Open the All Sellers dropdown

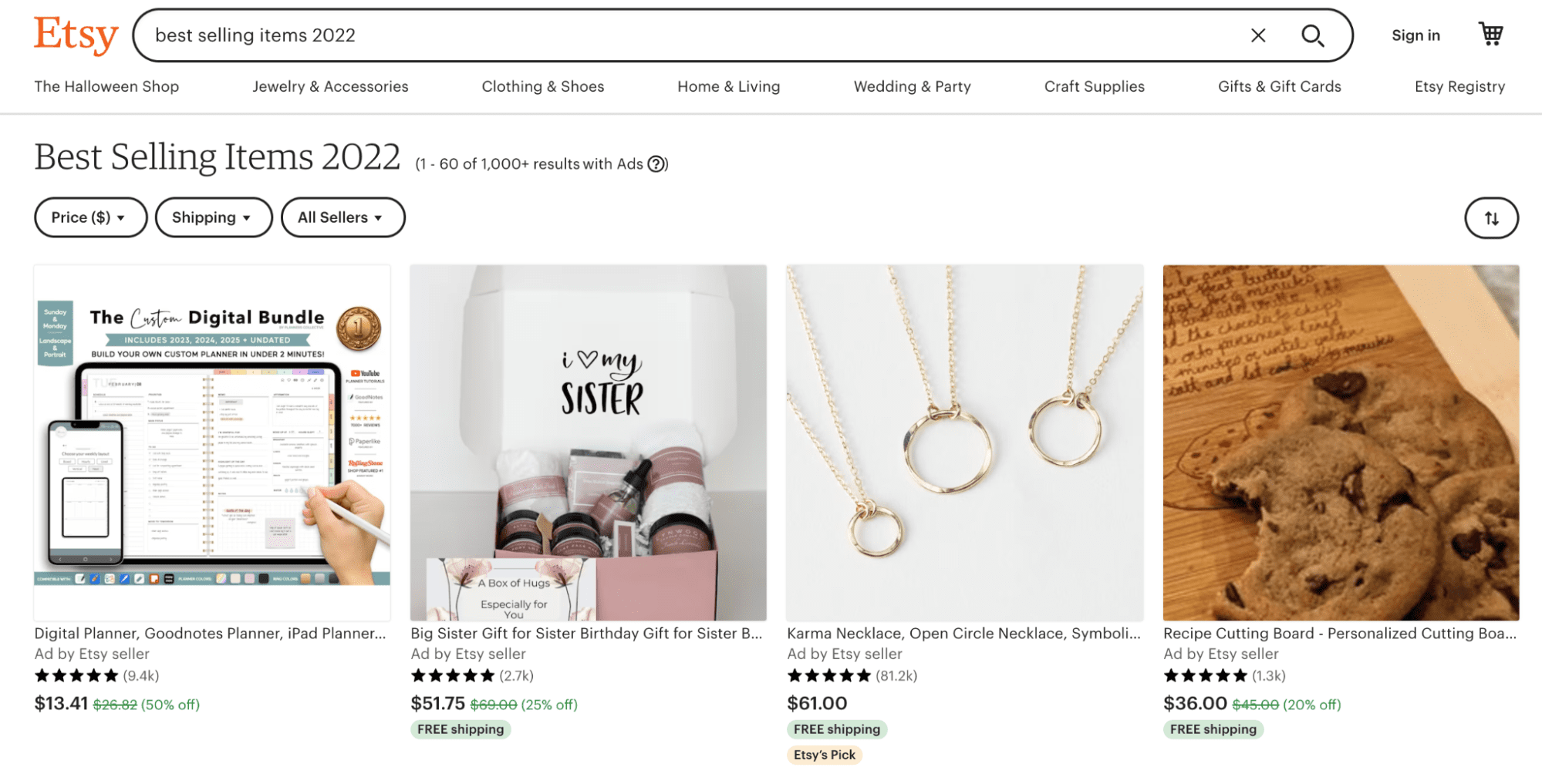coord(342,217)
